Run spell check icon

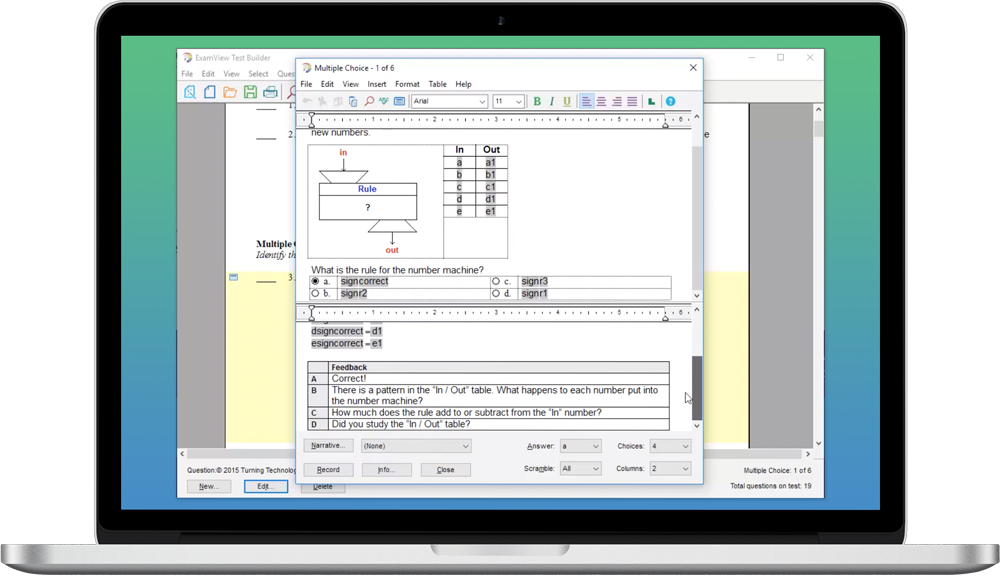pos(383,101)
